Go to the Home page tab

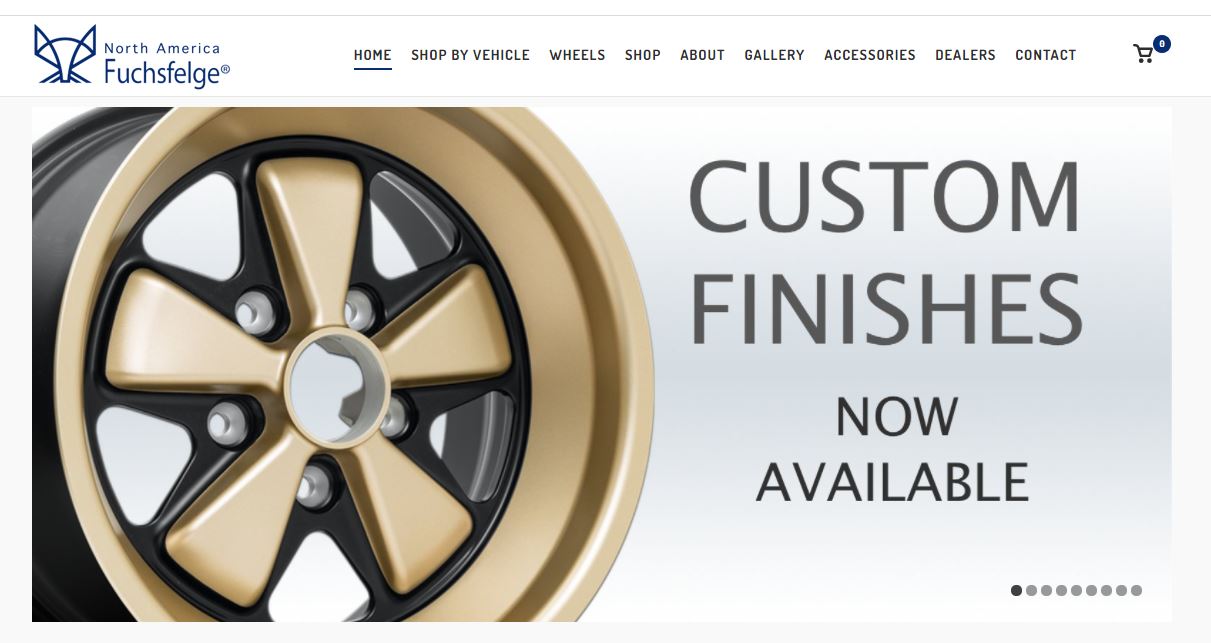click(372, 55)
